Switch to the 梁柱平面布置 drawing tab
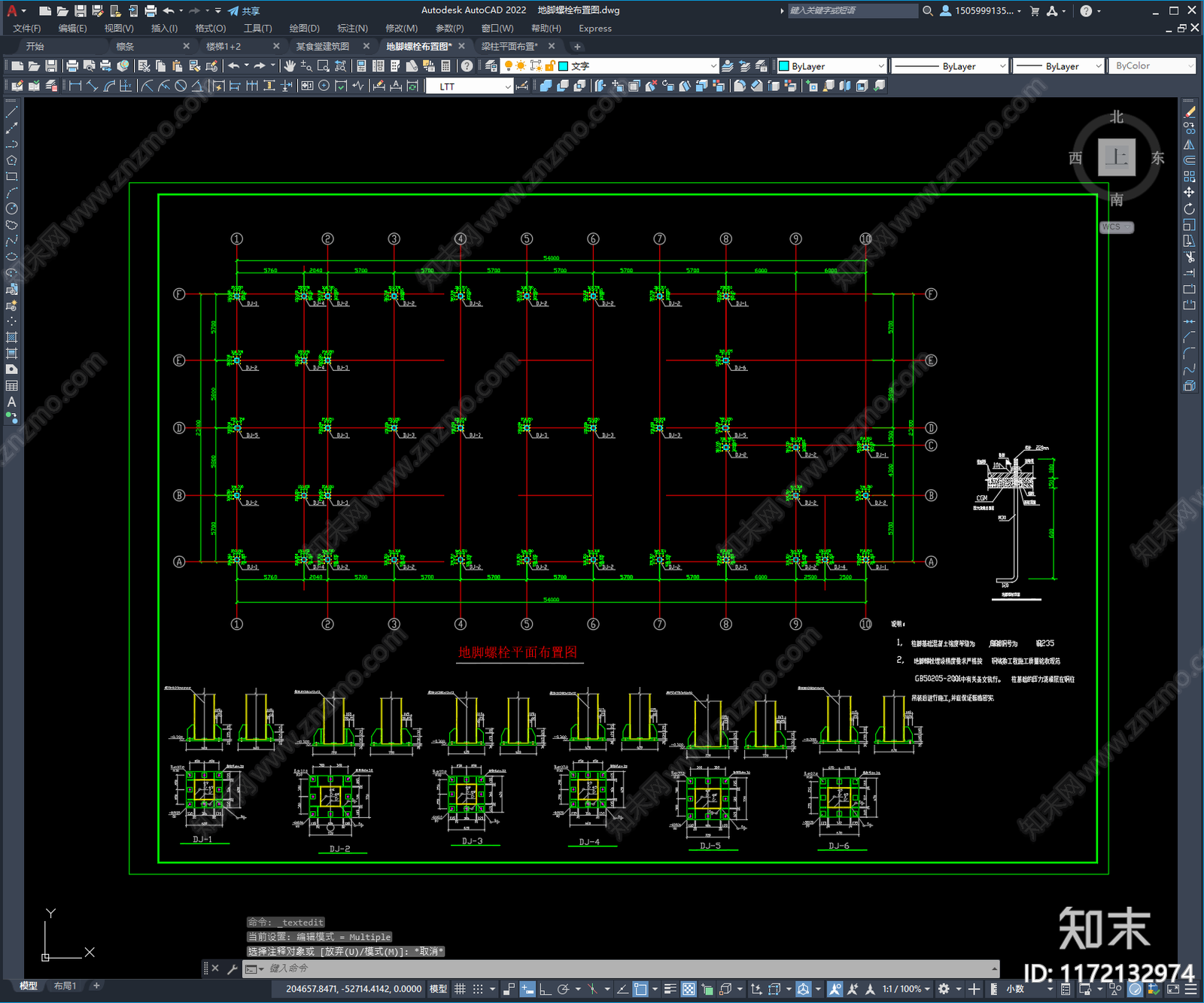Image resolution: width=1204 pixels, height=1003 pixels. 509,47
